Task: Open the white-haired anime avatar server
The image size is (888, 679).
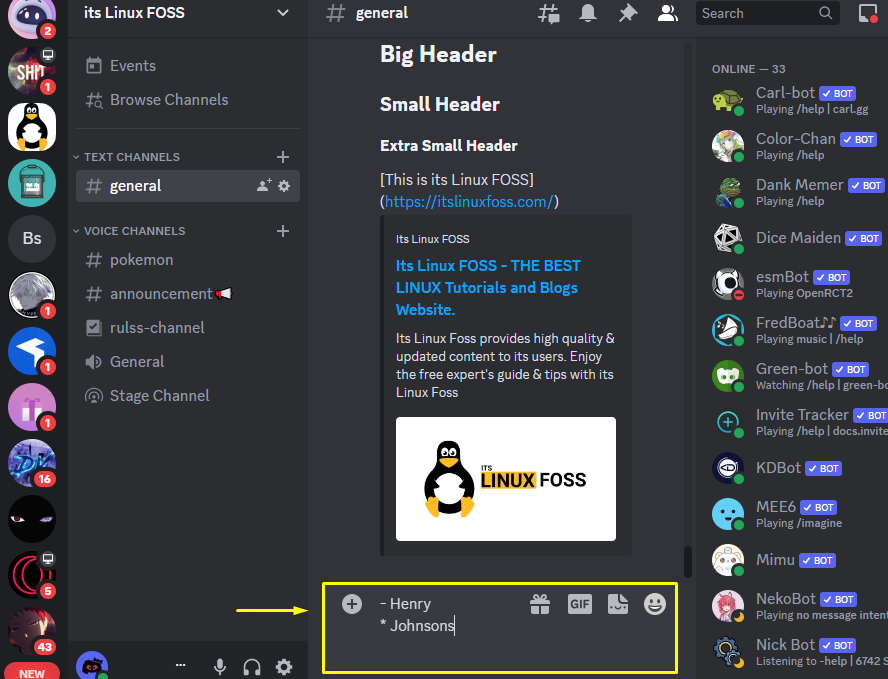Action: (x=32, y=294)
